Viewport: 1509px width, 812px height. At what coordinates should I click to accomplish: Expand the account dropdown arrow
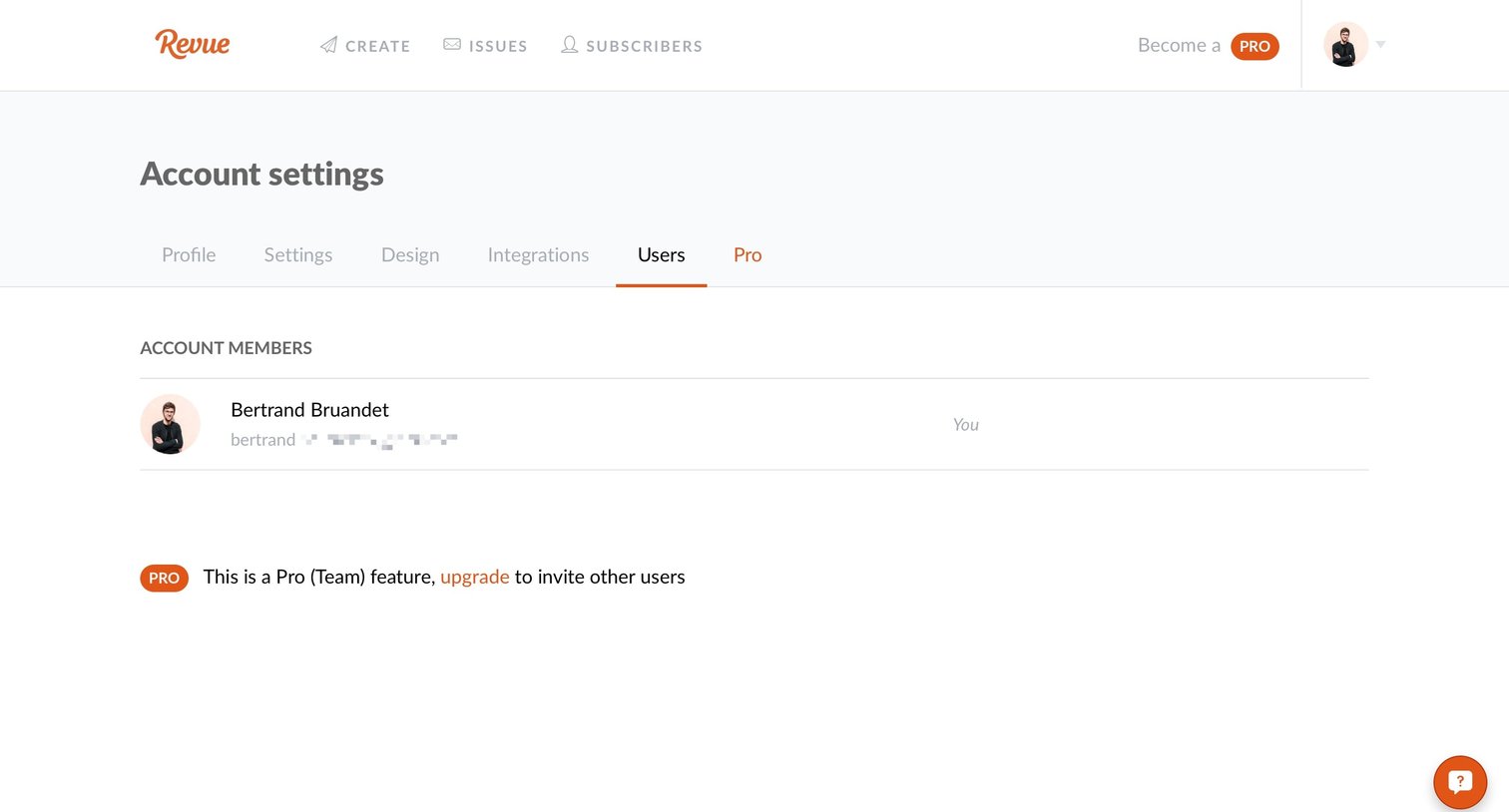(x=1380, y=45)
